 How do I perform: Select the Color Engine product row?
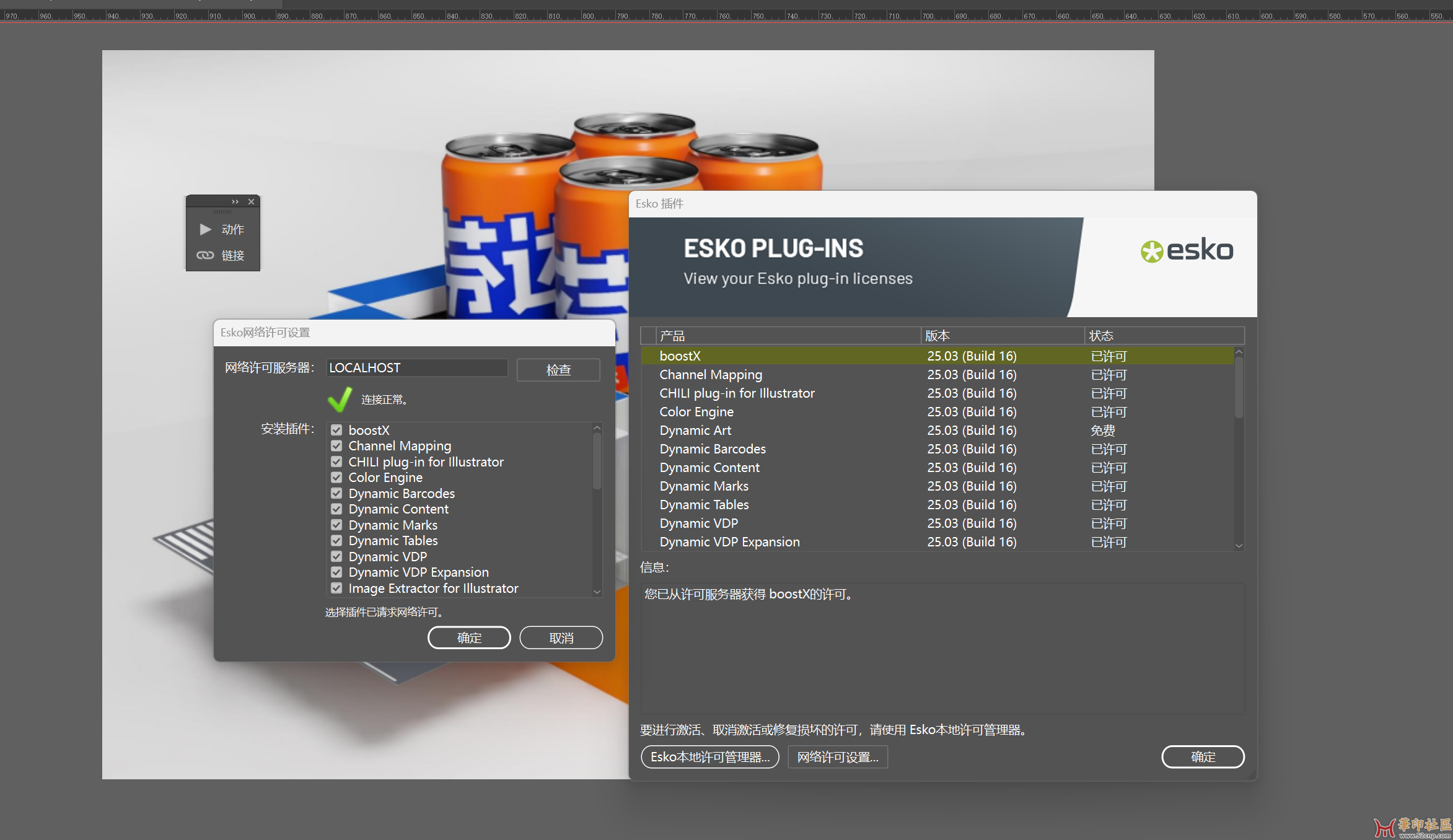tap(937, 412)
